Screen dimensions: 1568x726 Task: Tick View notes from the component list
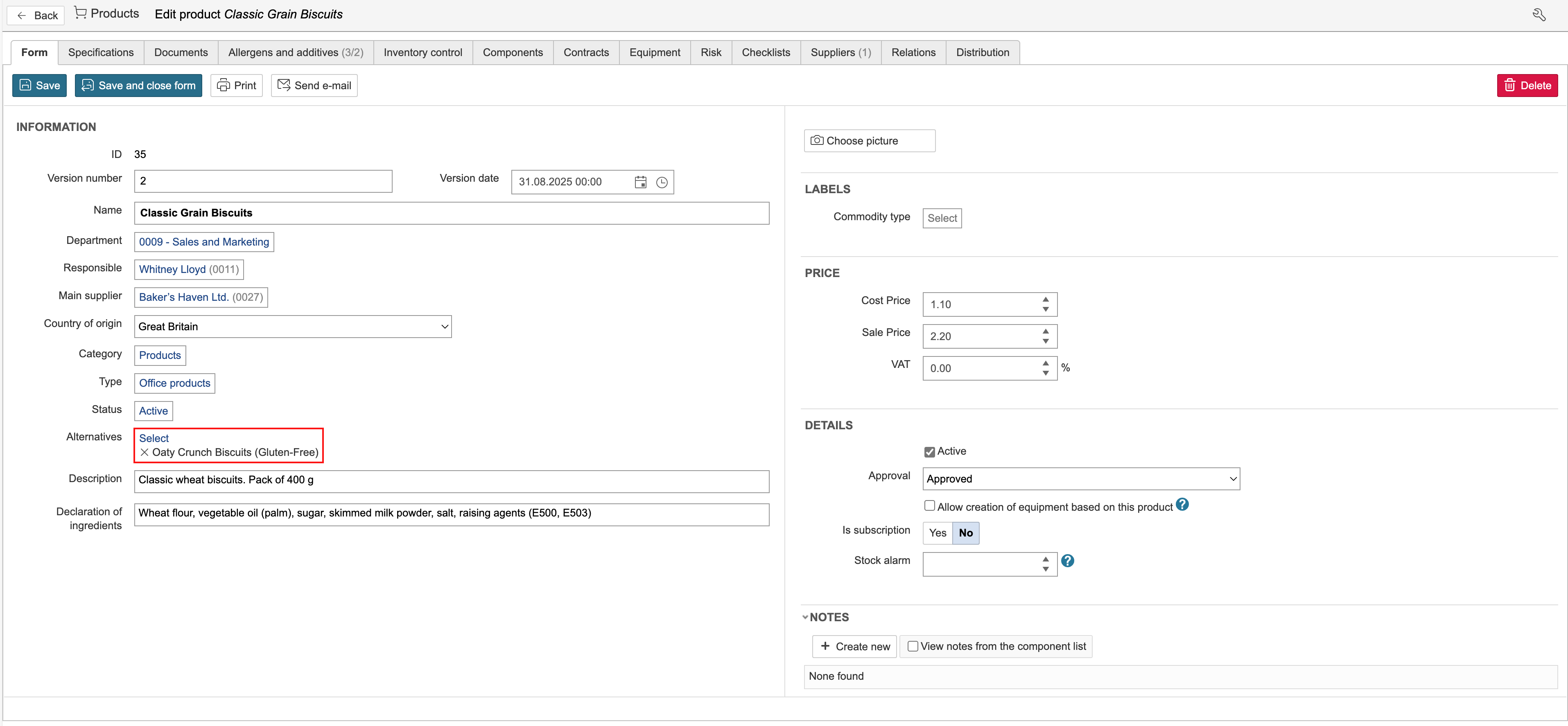(913, 646)
